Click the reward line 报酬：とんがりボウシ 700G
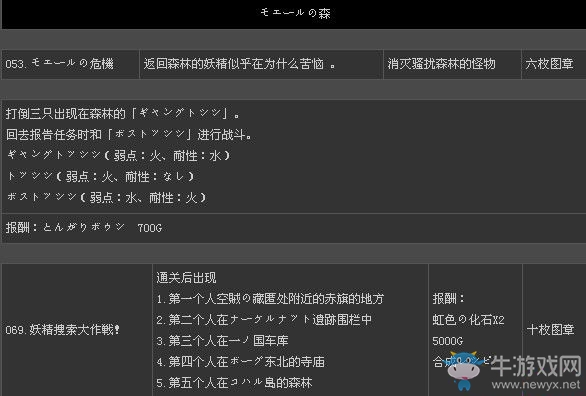 pyautogui.click(x=84, y=227)
